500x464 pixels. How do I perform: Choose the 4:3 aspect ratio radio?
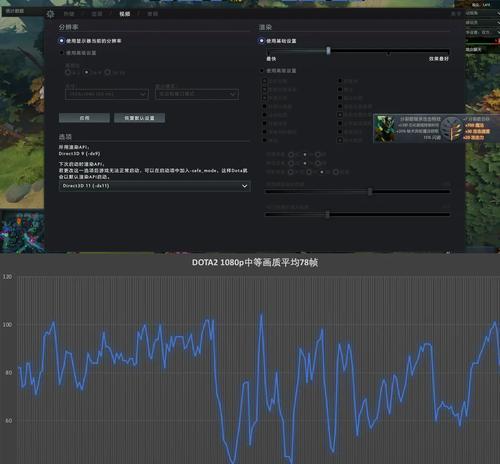click(68, 72)
